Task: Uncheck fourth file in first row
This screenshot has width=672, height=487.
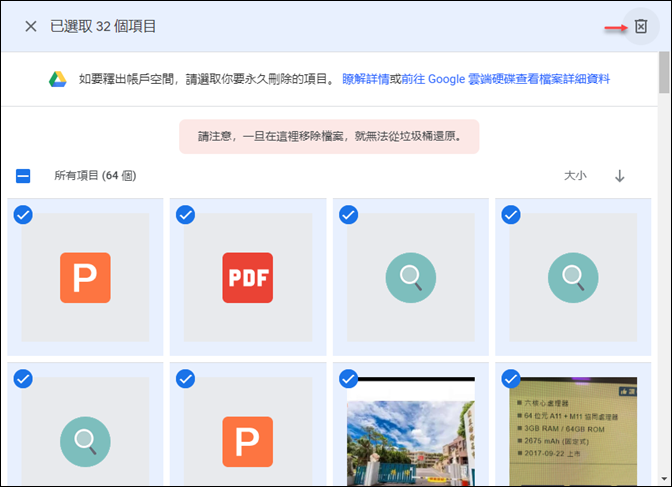Action: point(511,215)
